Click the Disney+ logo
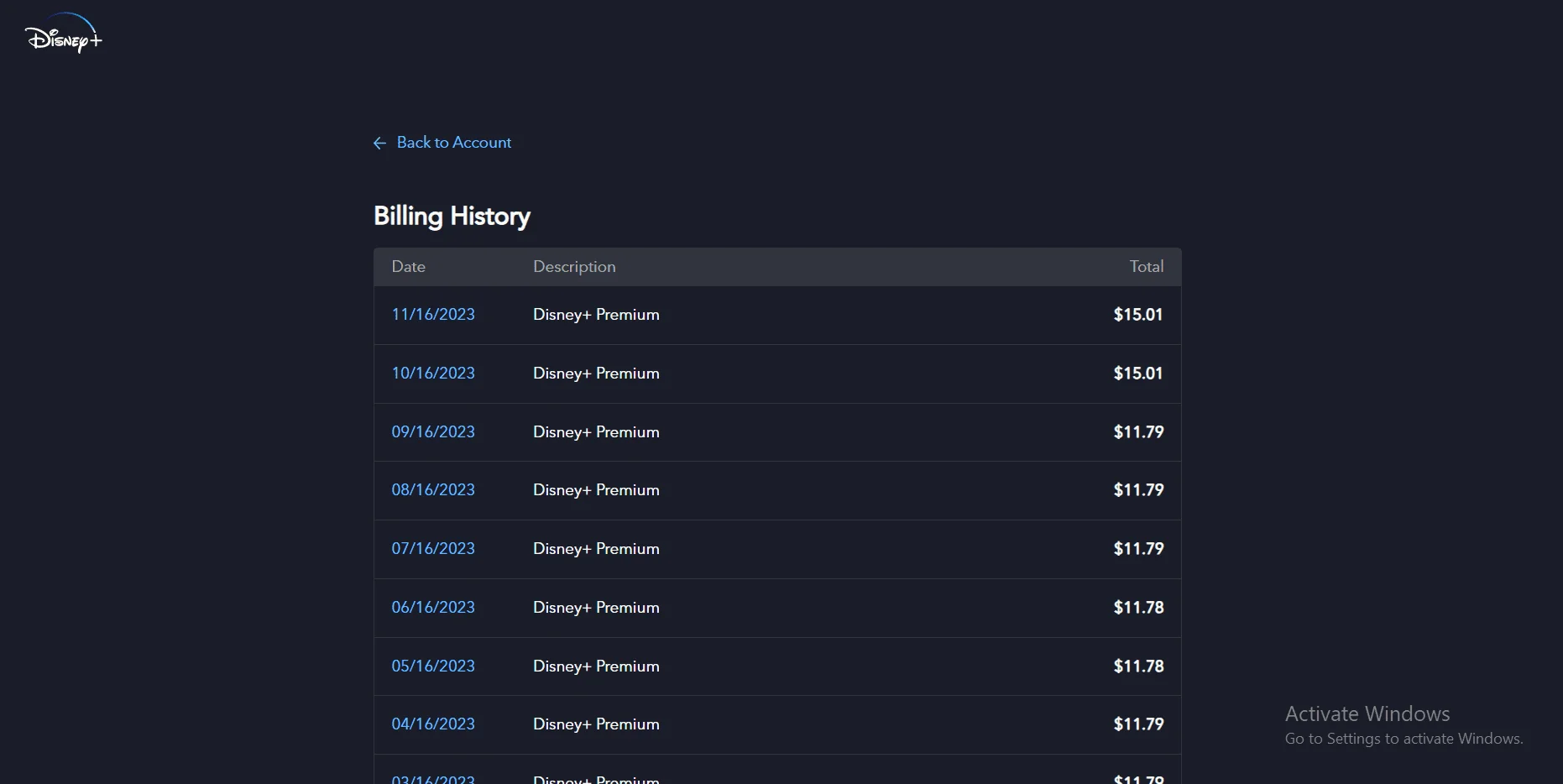Image resolution: width=1563 pixels, height=784 pixels. point(64,34)
